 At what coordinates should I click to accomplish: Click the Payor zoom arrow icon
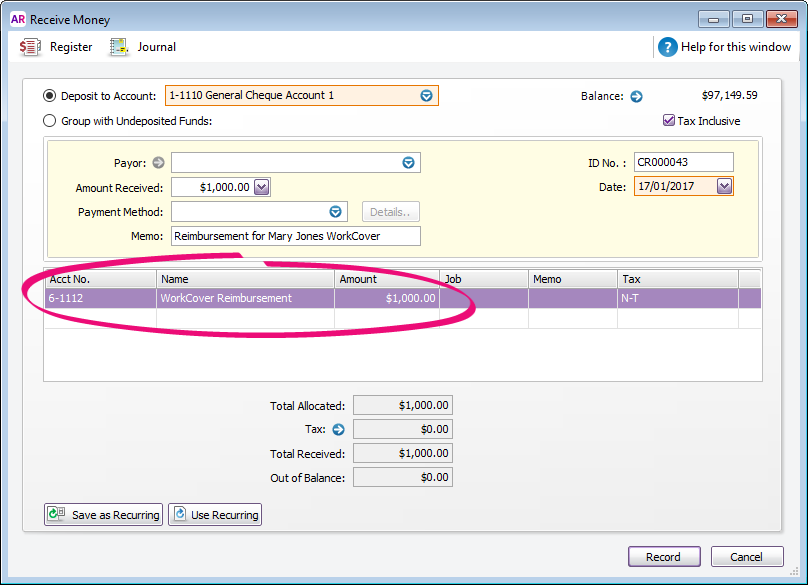[158, 163]
